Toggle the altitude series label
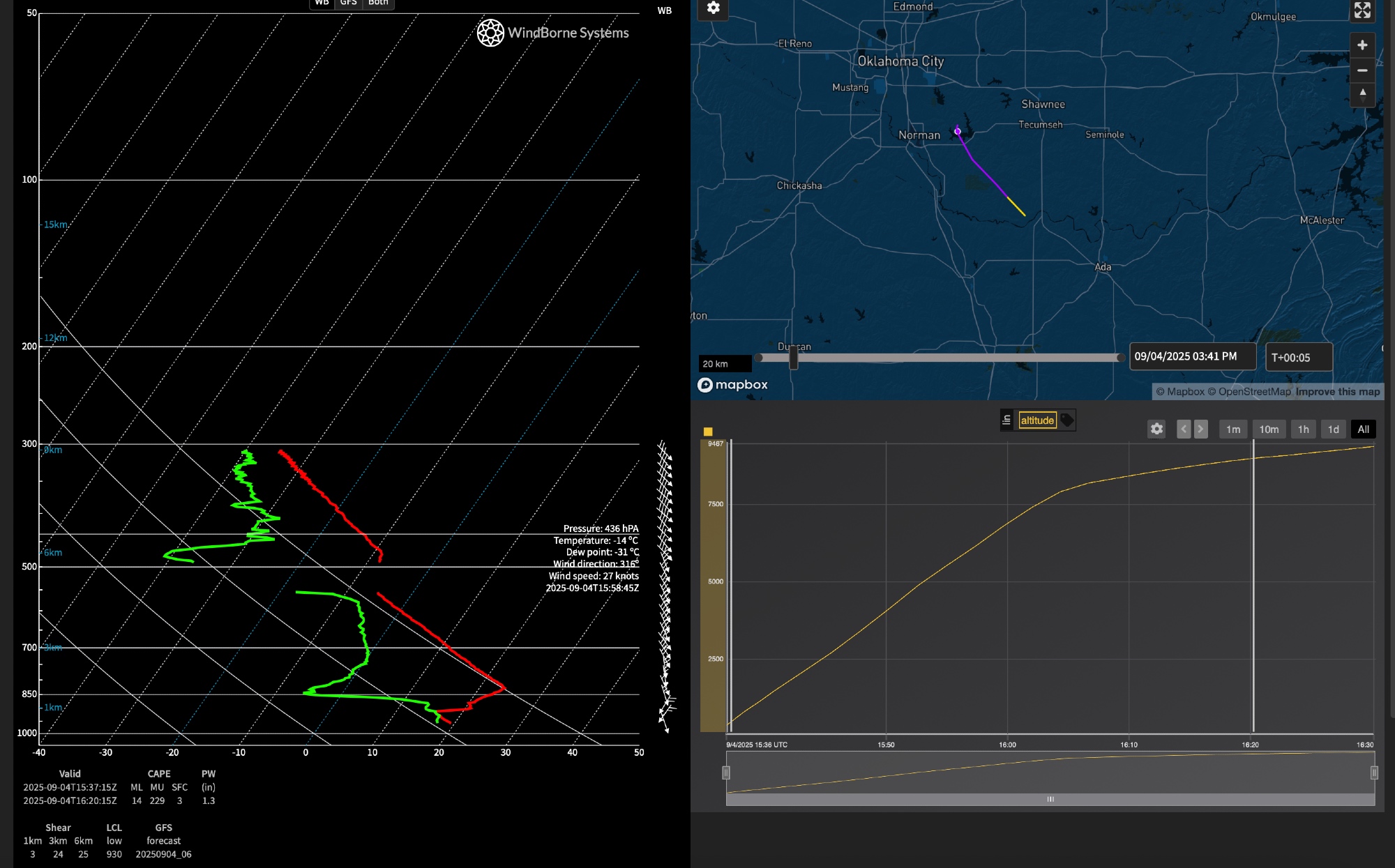1395x868 pixels. pyautogui.click(x=1037, y=420)
